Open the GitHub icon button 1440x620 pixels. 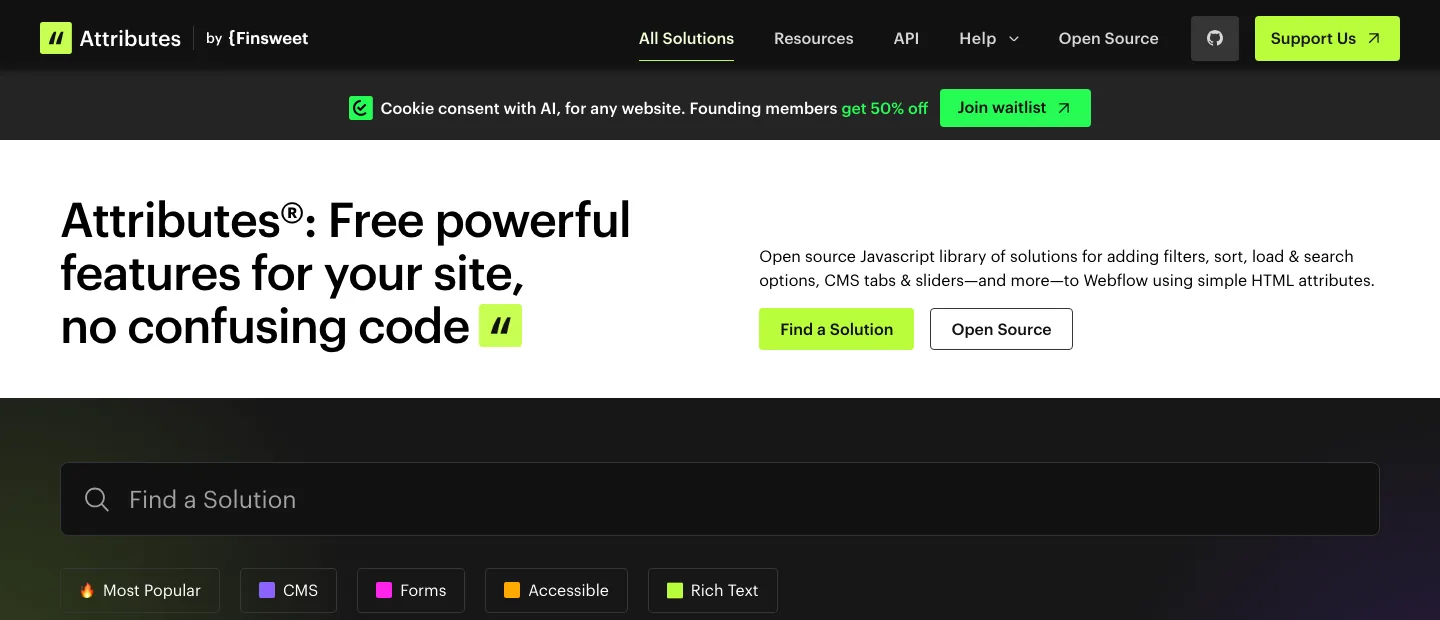(x=1215, y=38)
